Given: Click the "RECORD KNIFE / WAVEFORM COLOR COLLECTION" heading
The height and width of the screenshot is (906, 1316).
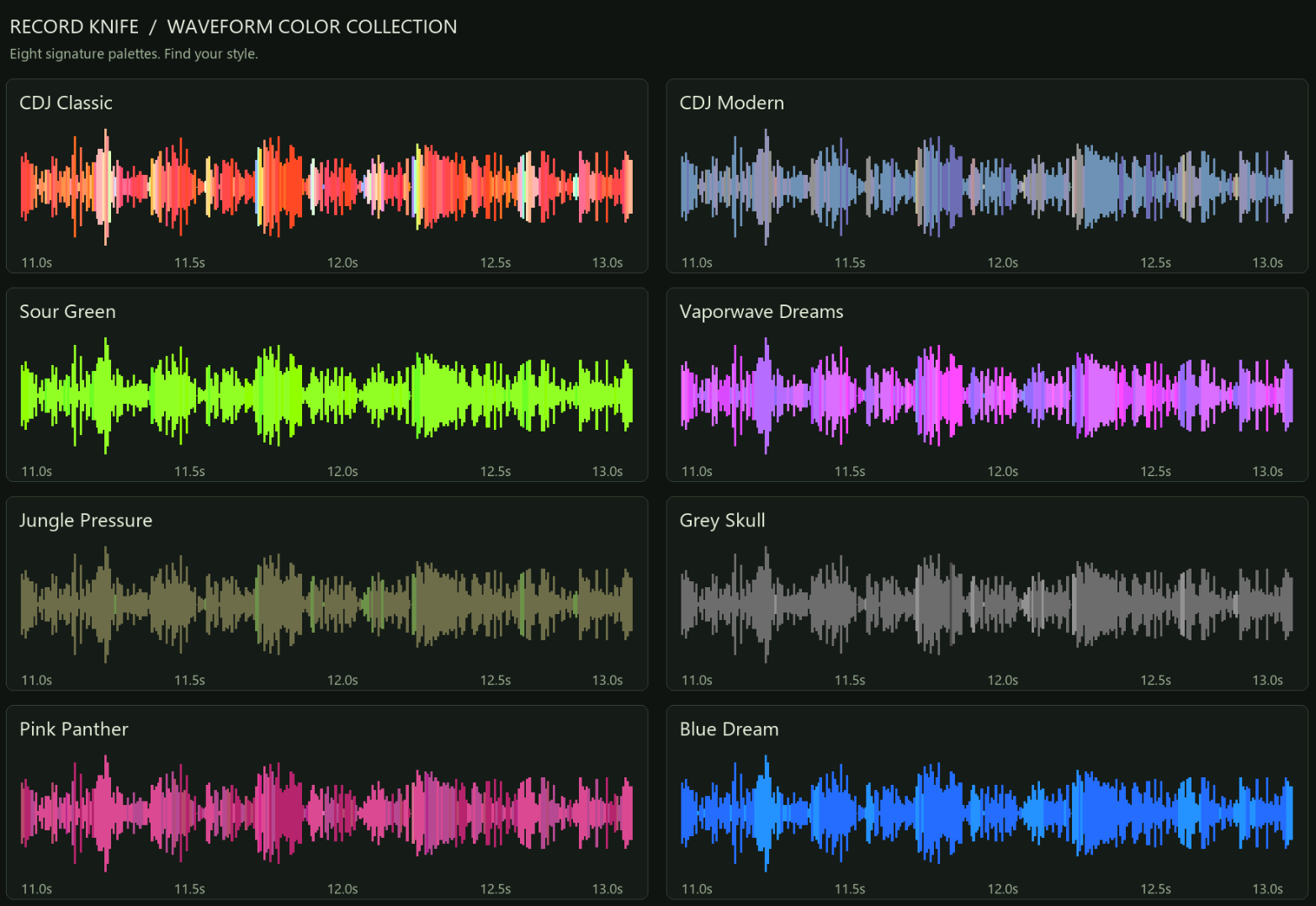Looking at the screenshot, I should 233,27.
